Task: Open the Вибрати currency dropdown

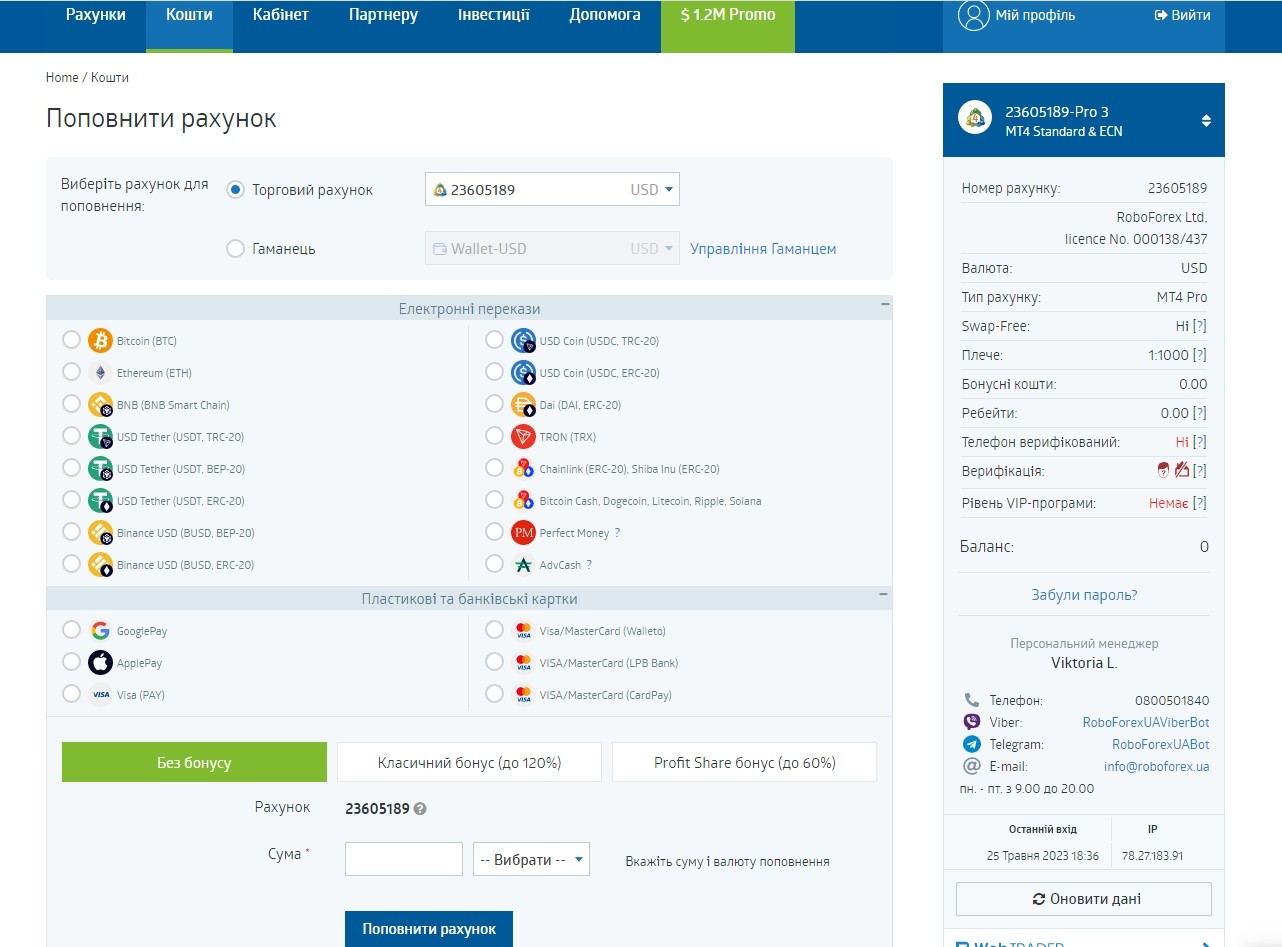Action: pos(531,860)
